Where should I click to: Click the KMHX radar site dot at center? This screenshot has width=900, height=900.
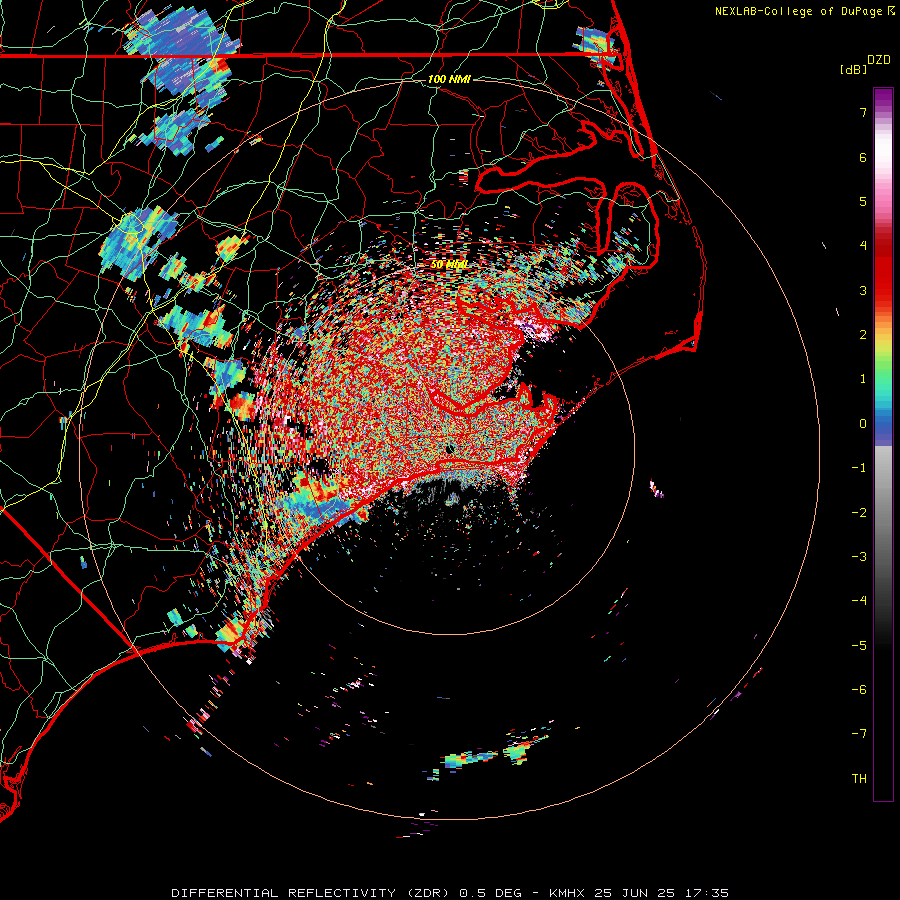[x=449, y=448]
